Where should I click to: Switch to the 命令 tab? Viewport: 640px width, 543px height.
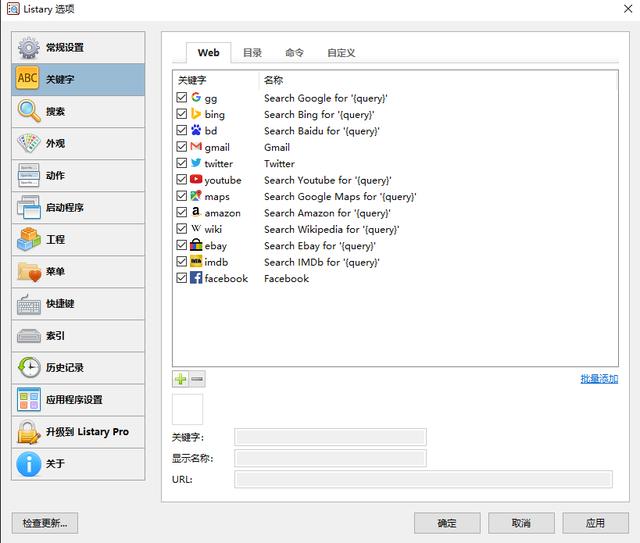(294, 53)
